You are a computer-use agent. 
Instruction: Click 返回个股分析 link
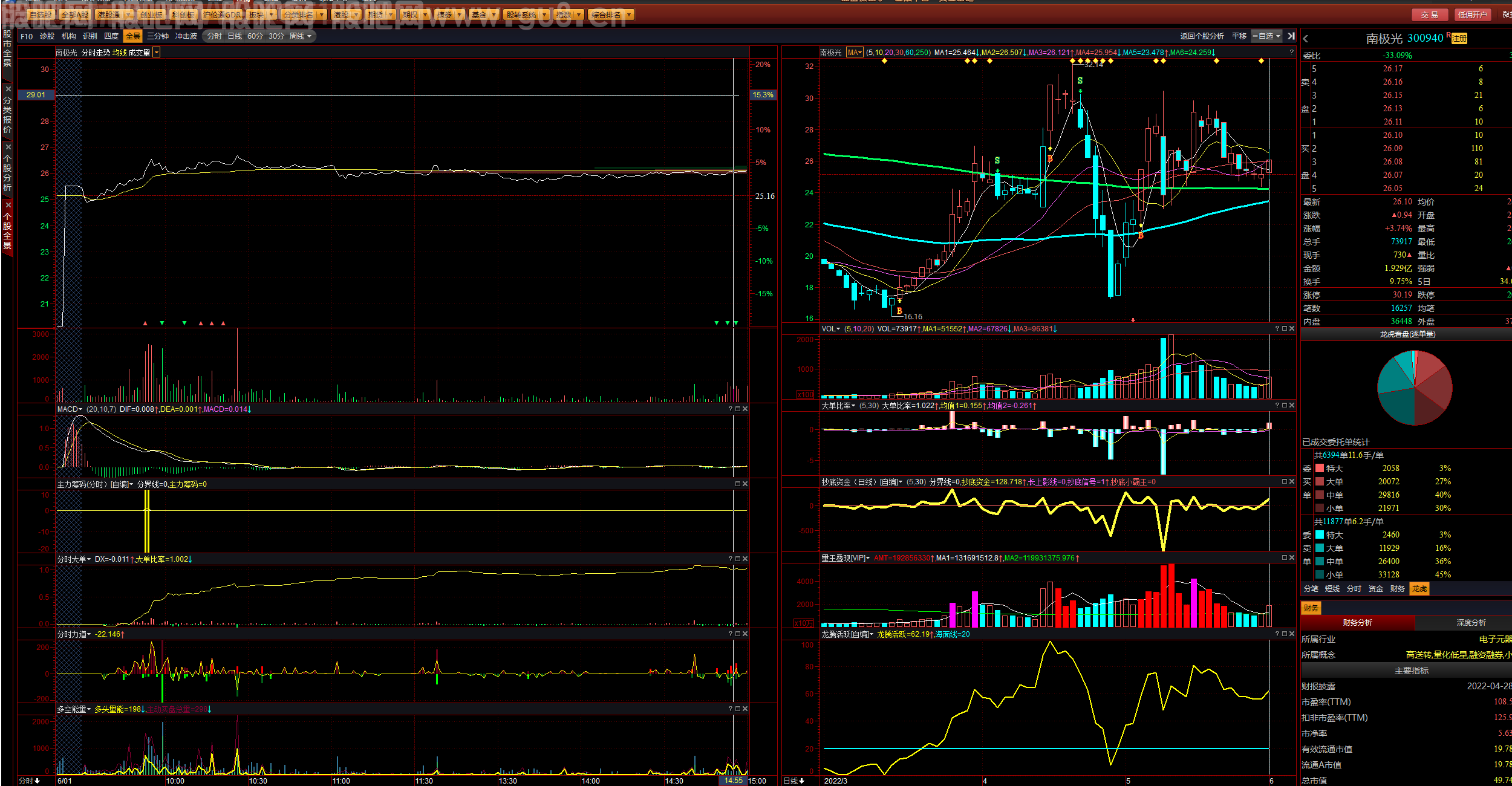pyautogui.click(x=1202, y=36)
